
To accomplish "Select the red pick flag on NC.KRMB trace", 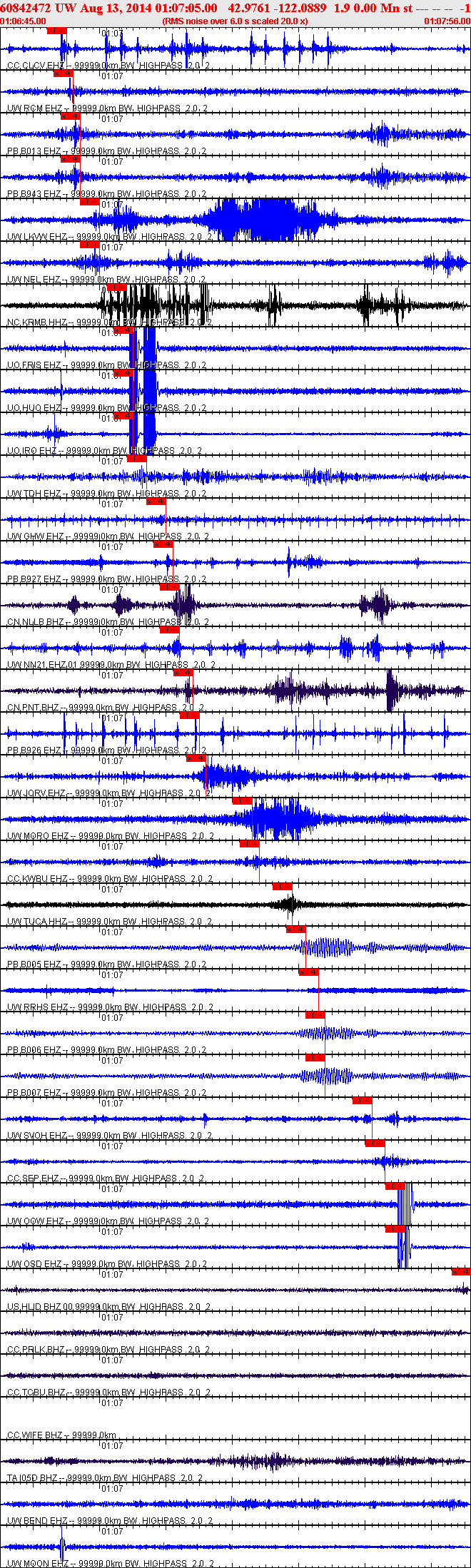I will [x=116, y=287].
